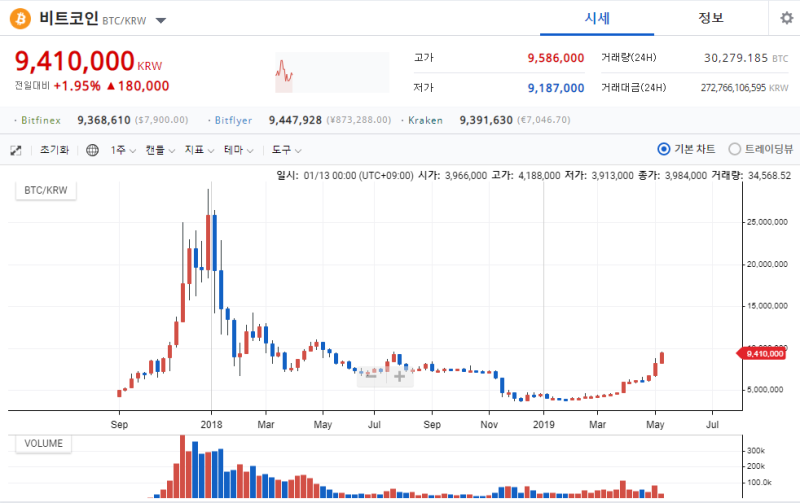The height and width of the screenshot is (503, 800).
Task: Click the 2018 time axis label
Action: tap(211, 424)
